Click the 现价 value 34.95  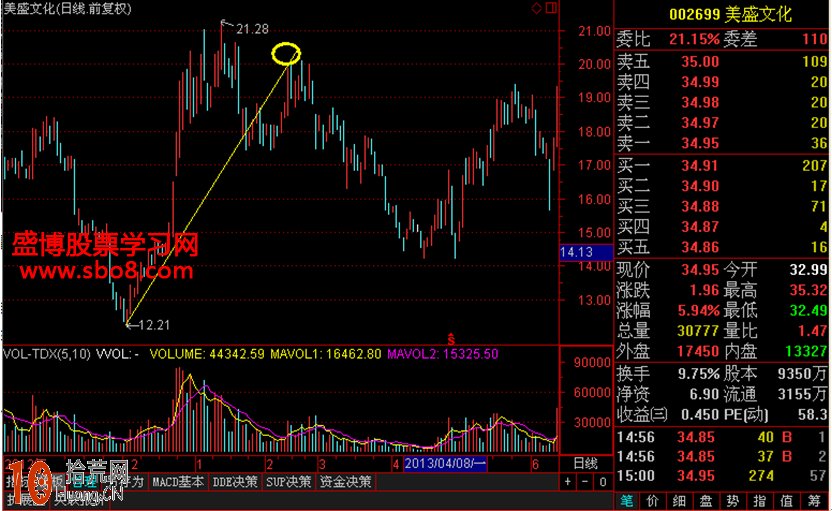pyautogui.click(x=700, y=270)
